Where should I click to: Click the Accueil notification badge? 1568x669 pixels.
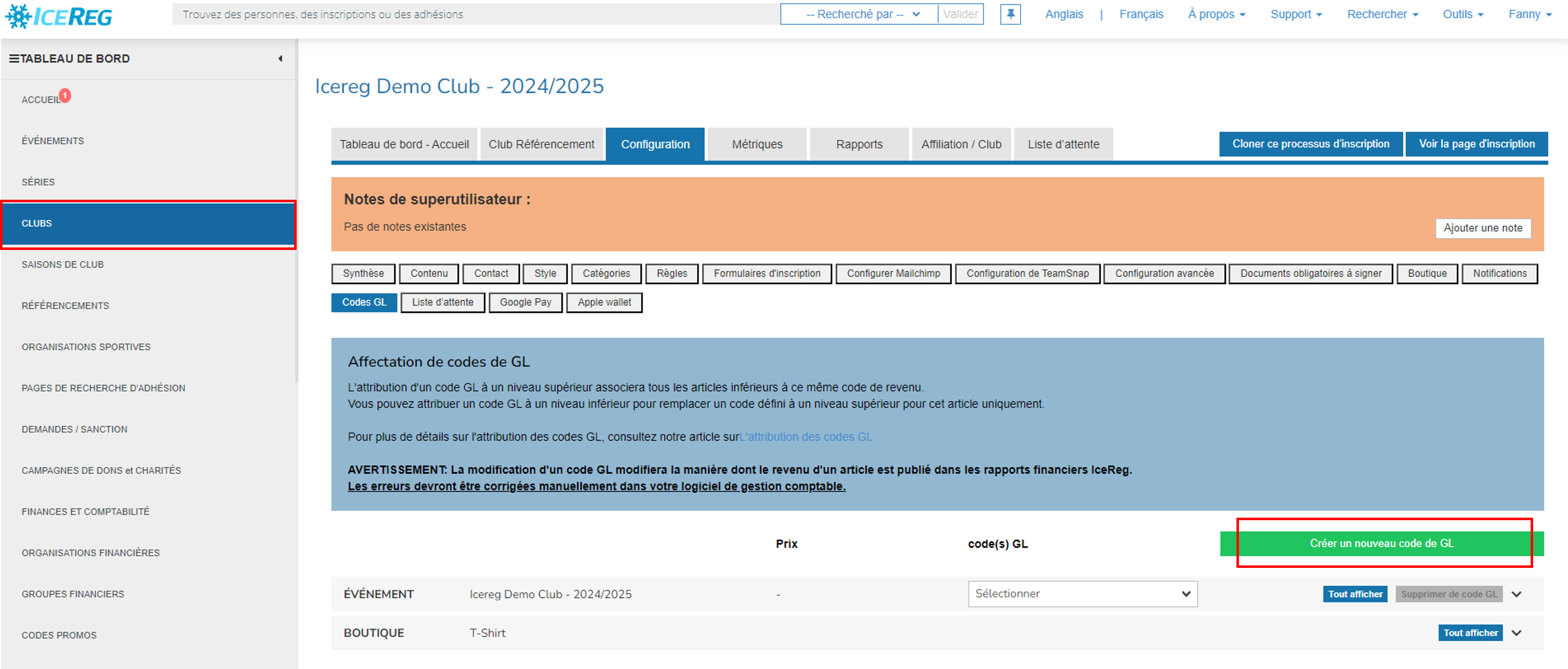[65, 95]
